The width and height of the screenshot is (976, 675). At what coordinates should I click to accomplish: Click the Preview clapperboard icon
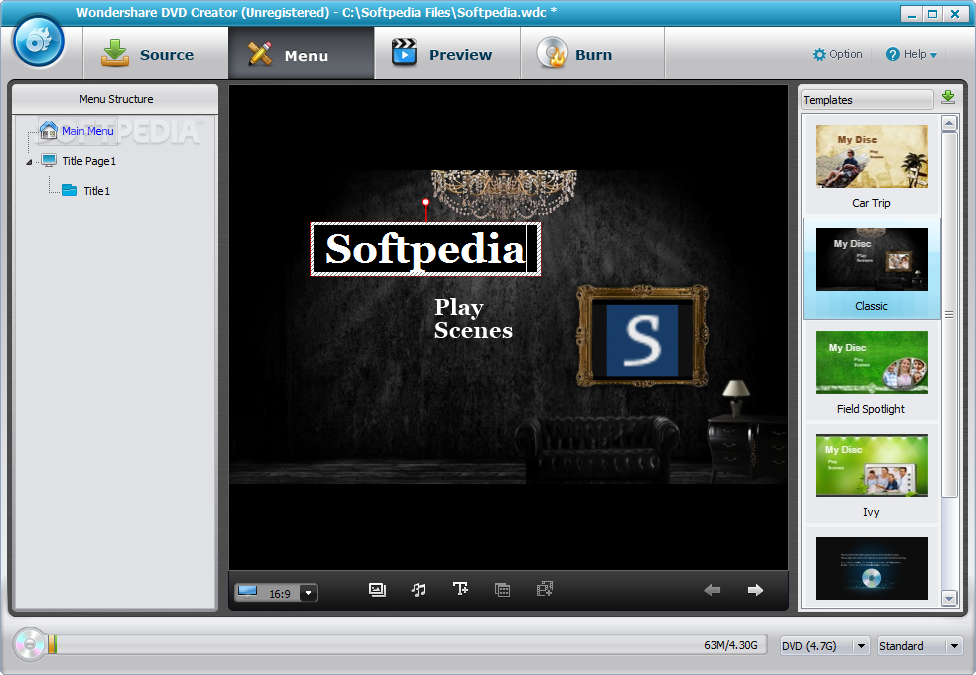point(405,52)
